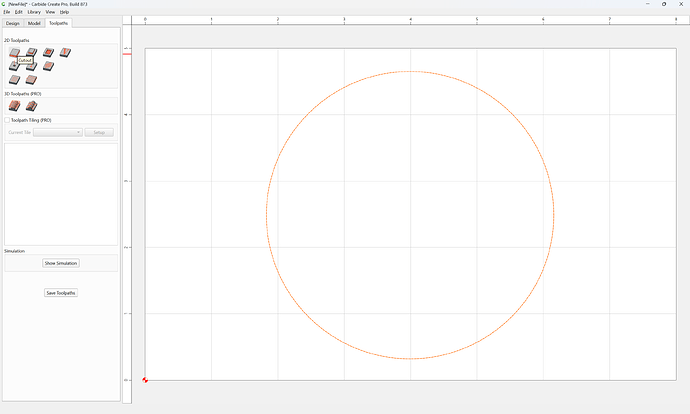Click the first toolpath icon in third row
This screenshot has height=414, width=690.
click(x=15, y=80)
